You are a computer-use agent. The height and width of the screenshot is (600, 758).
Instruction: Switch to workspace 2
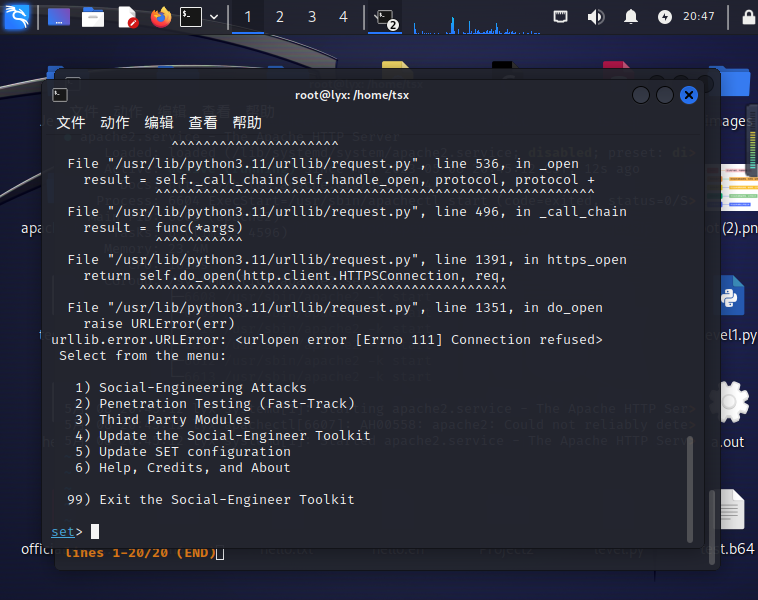point(280,17)
